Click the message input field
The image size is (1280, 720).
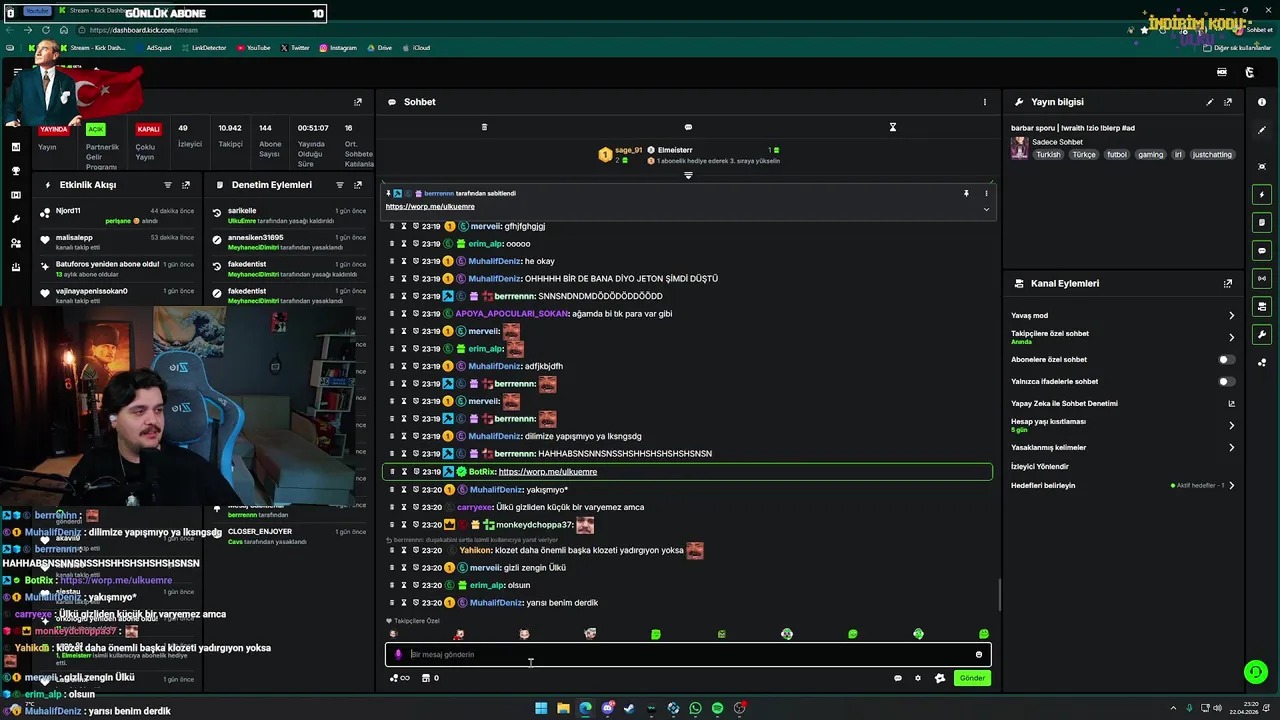[688, 654]
